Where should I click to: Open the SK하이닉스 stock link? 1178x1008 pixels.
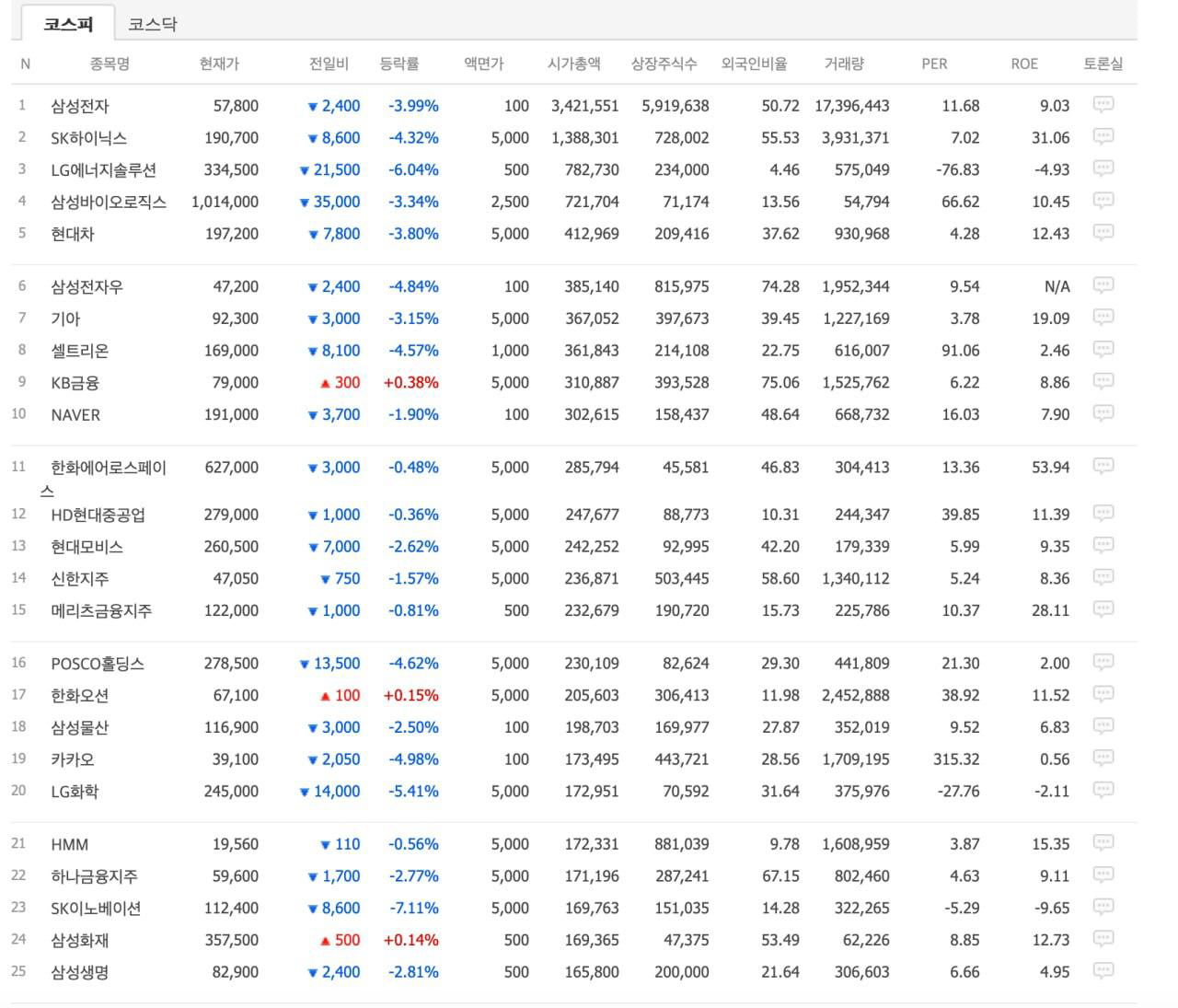point(88,138)
